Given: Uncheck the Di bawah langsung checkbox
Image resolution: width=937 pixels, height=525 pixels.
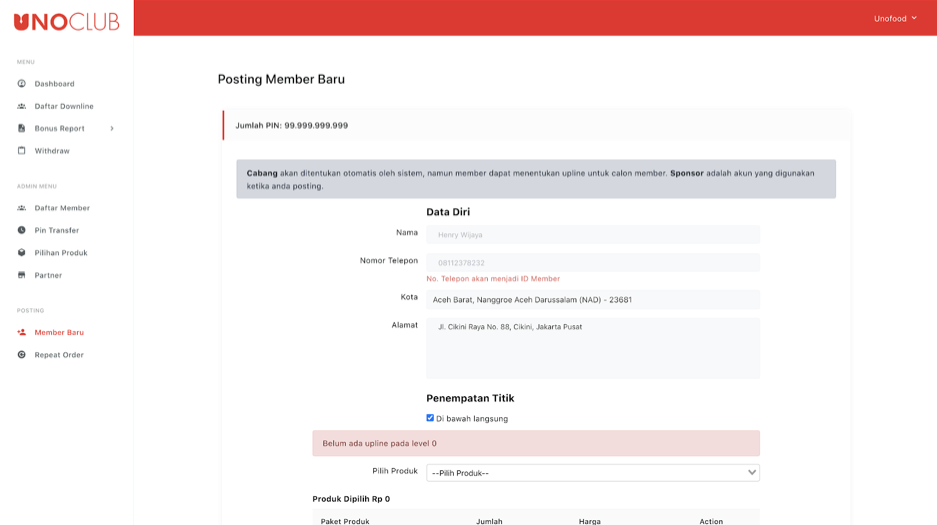Looking at the screenshot, I should tap(430, 418).
